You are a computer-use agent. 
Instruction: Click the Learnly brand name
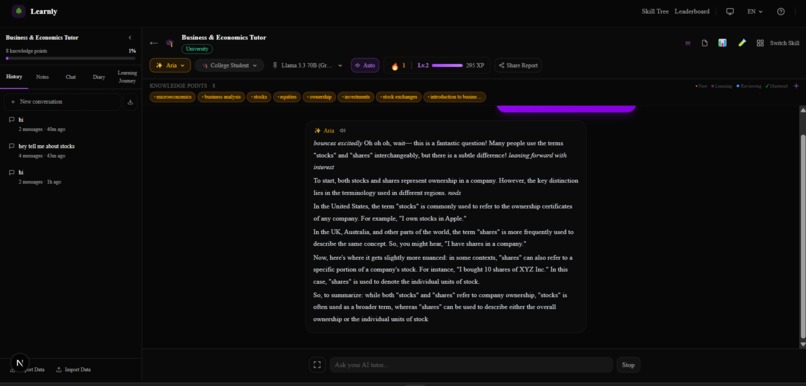pos(44,11)
